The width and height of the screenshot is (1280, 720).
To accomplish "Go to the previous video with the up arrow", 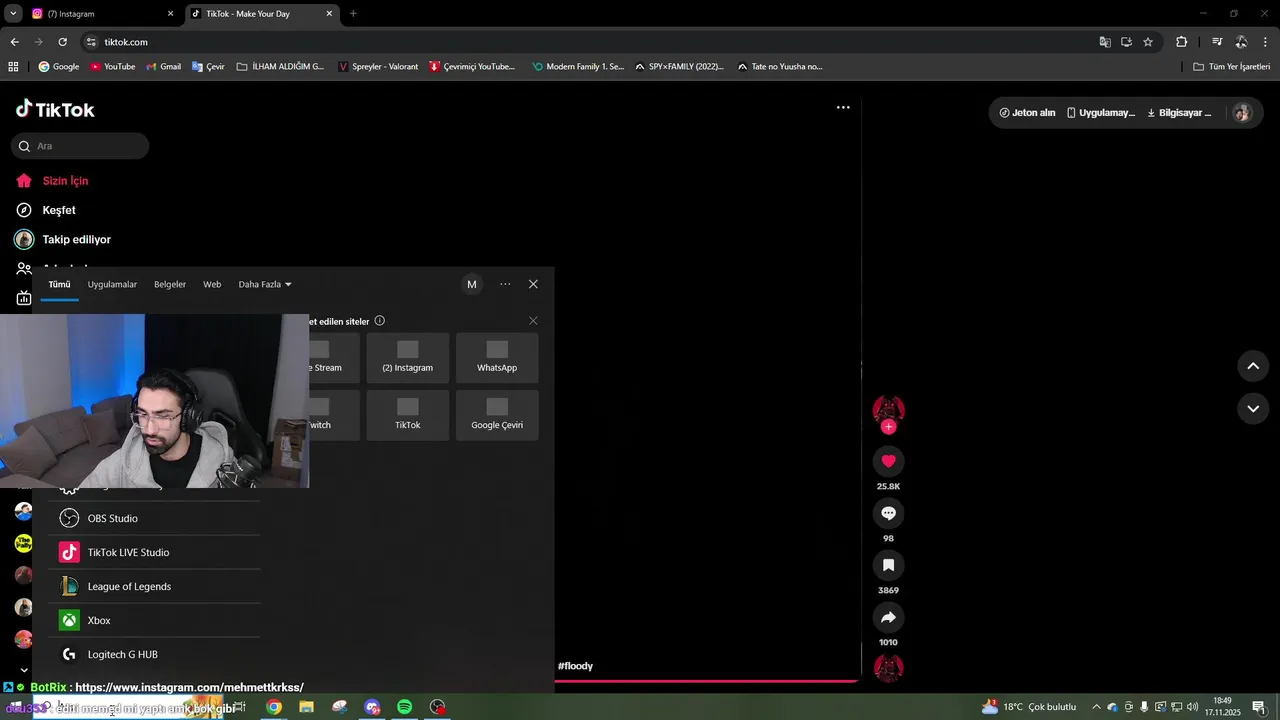I will (x=1253, y=366).
